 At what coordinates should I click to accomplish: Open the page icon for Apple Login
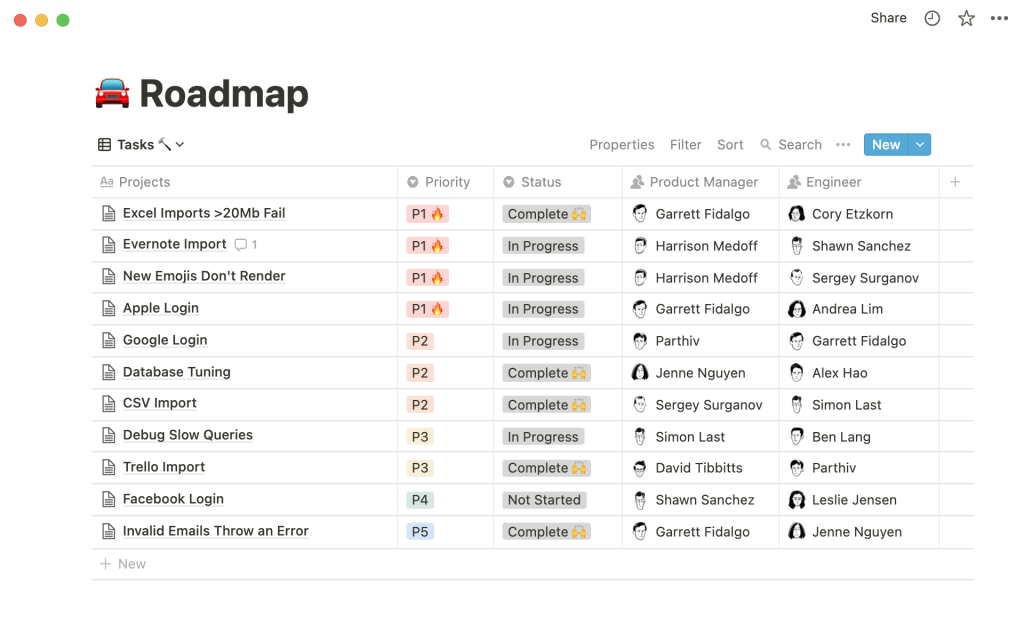pyautogui.click(x=108, y=308)
